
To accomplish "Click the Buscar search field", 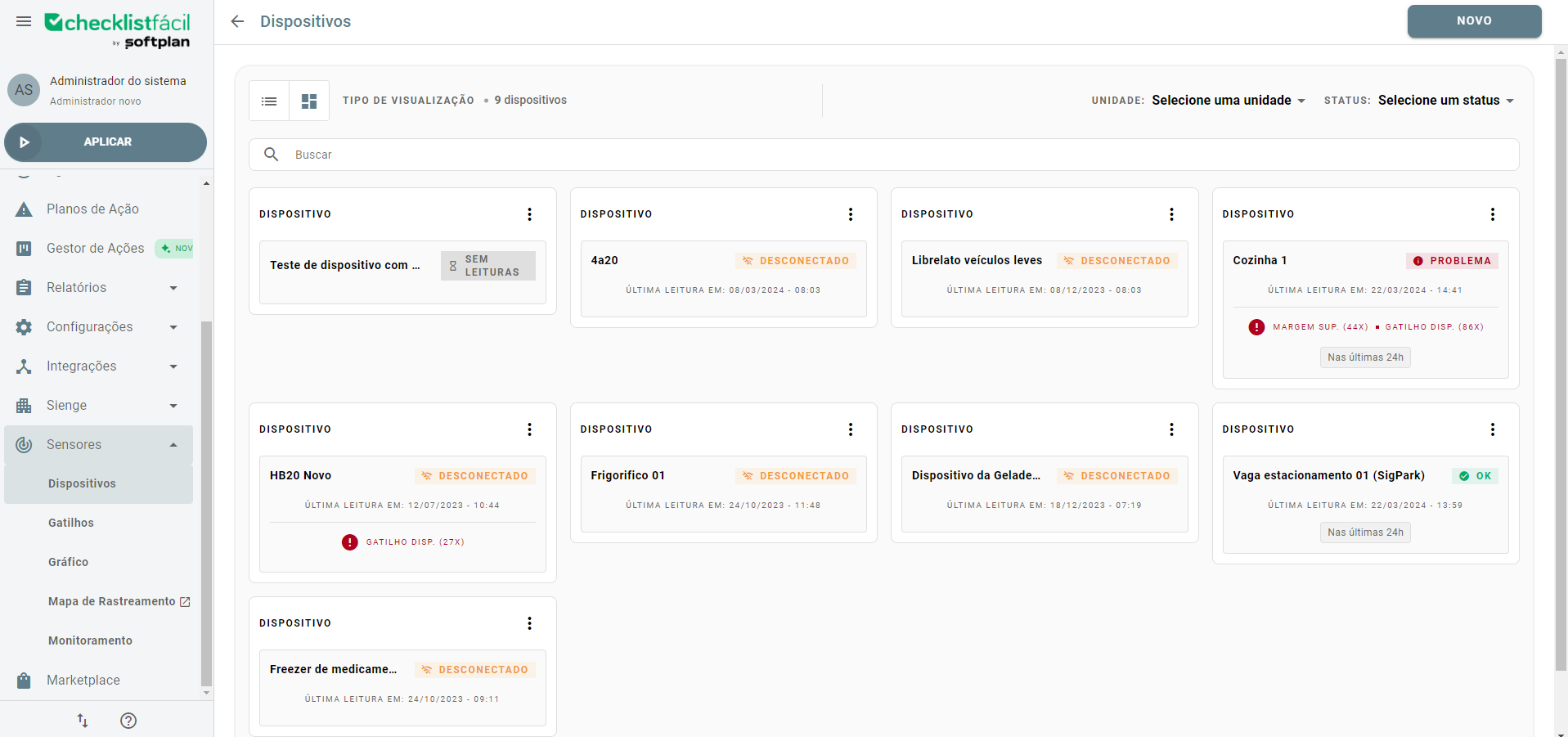I will [573, 154].
